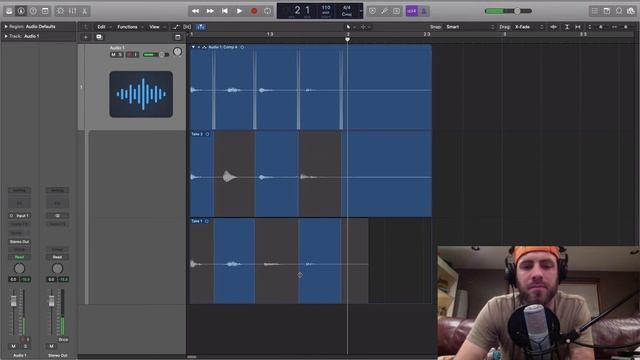Click the add new track plus button
The height and width of the screenshot is (360, 640).
(x=86, y=37)
